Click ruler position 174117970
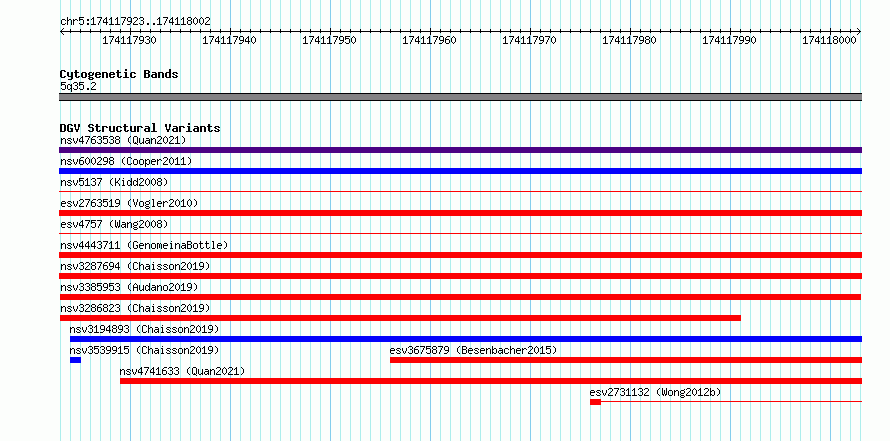This screenshot has height=441, width=890. tap(530, 40)
